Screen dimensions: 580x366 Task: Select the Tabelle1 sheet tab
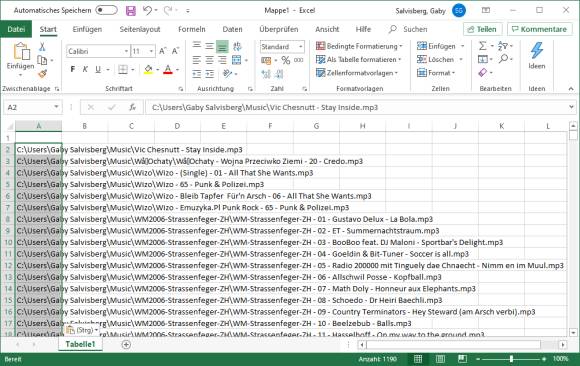tap(80, 345)
